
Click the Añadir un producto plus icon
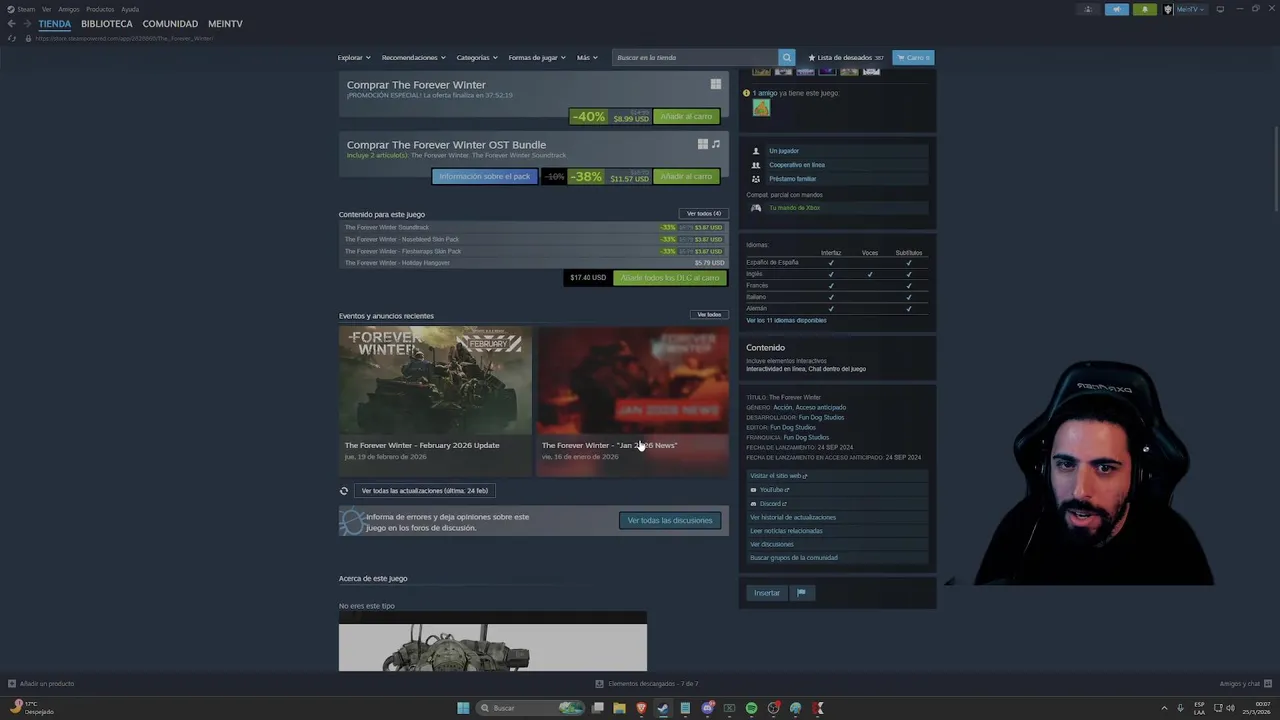coord(12,684)
